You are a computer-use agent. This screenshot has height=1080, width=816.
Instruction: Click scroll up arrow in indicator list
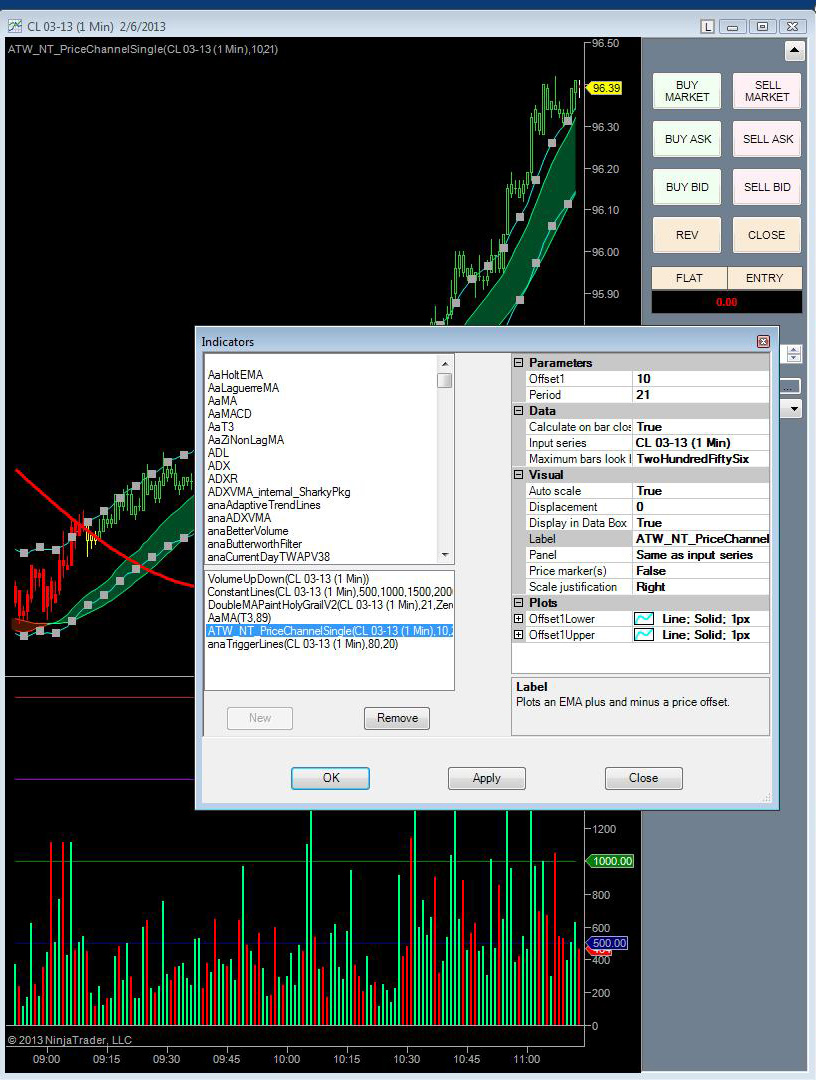[445, 363]
